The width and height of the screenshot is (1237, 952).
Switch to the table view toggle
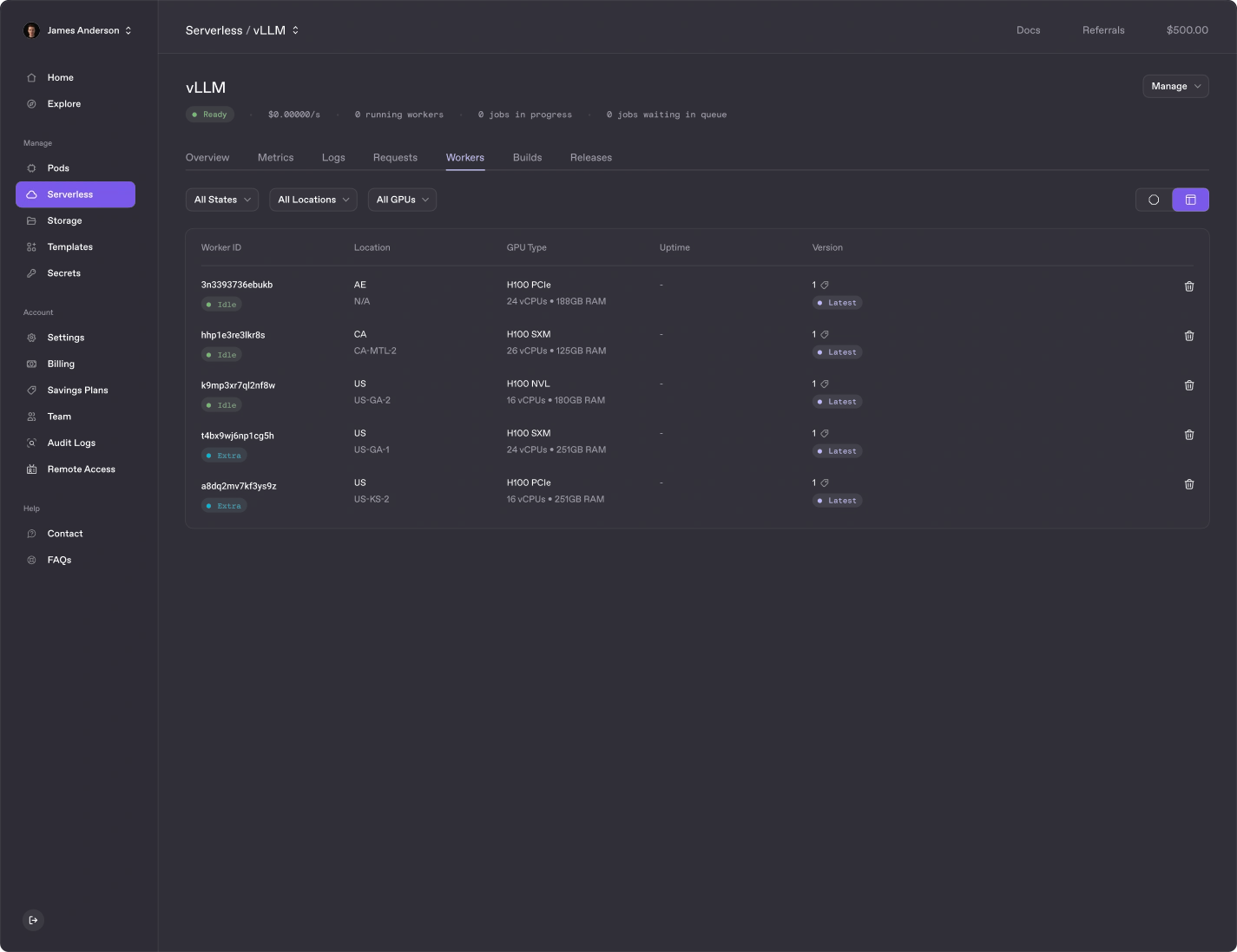point(1190,200)
